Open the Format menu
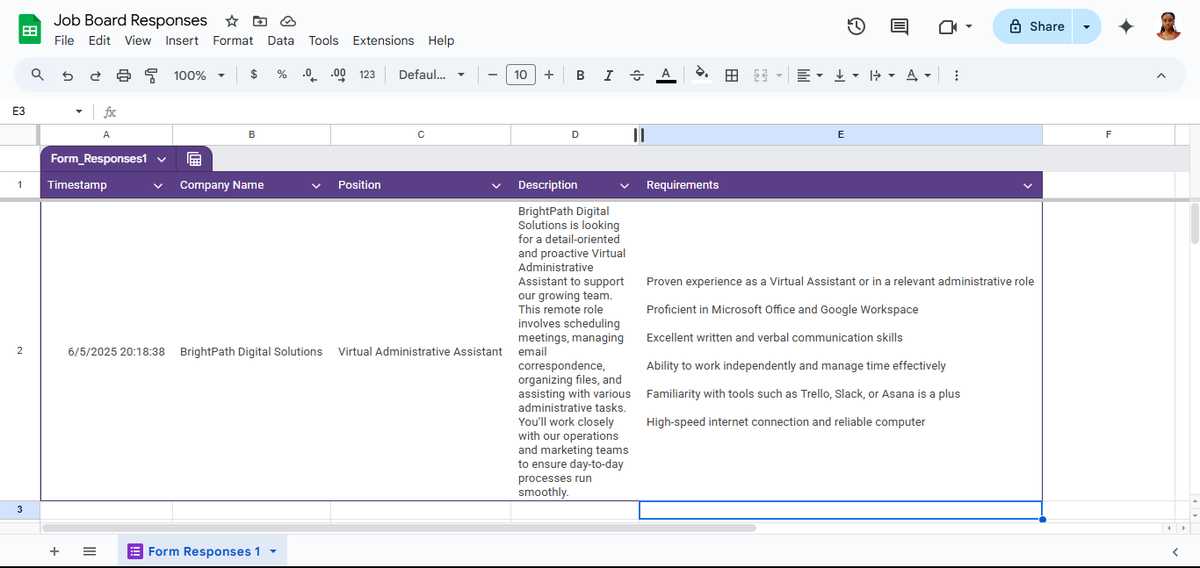 point(233,41)
